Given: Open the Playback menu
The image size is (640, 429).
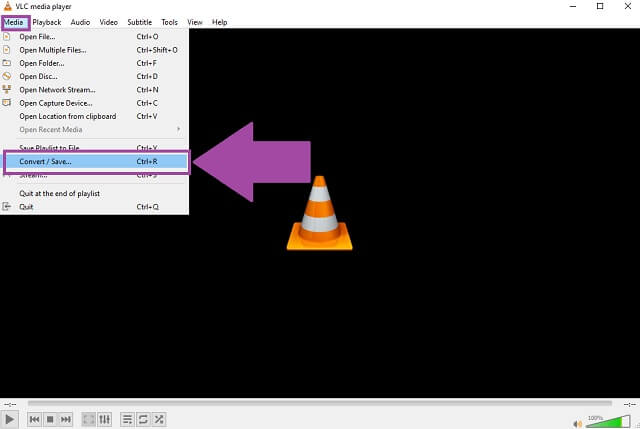Looking at the screenshot, I should click(x=47, y=22).
